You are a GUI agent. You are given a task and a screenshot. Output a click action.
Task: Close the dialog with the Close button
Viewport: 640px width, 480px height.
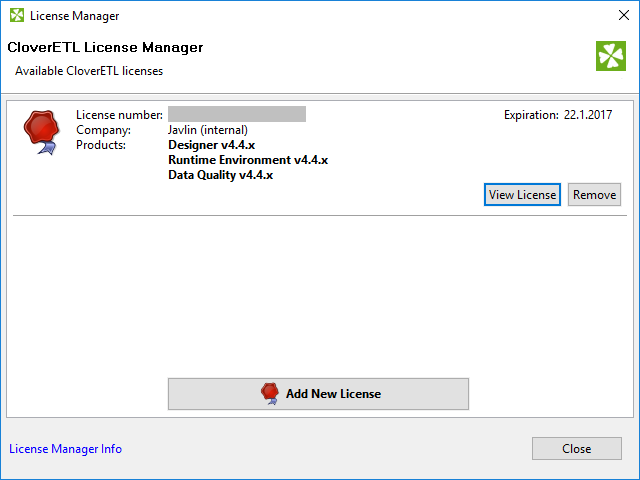576,449
